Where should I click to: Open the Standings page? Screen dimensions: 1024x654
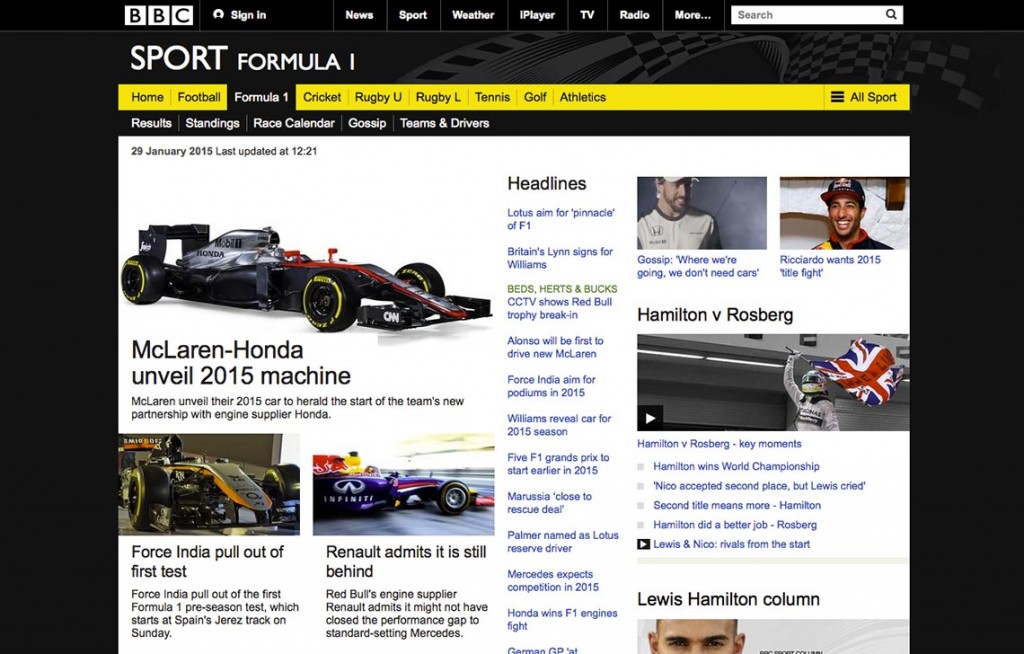coord(212,123)
